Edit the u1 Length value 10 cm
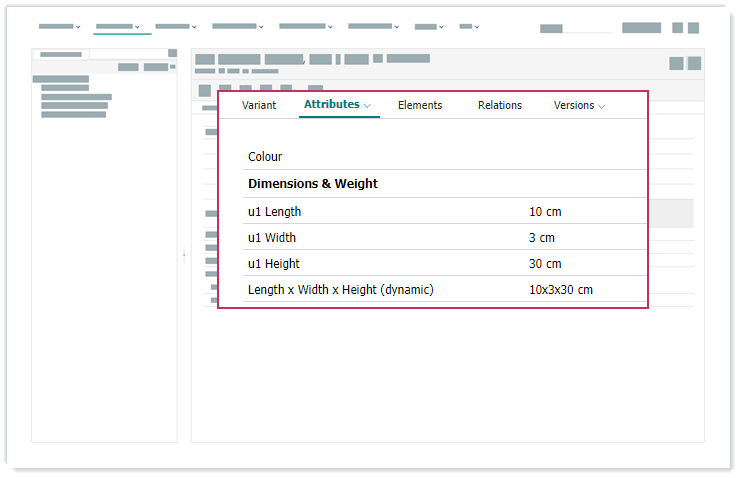740x478 pixels. click(x=549, y=212)
